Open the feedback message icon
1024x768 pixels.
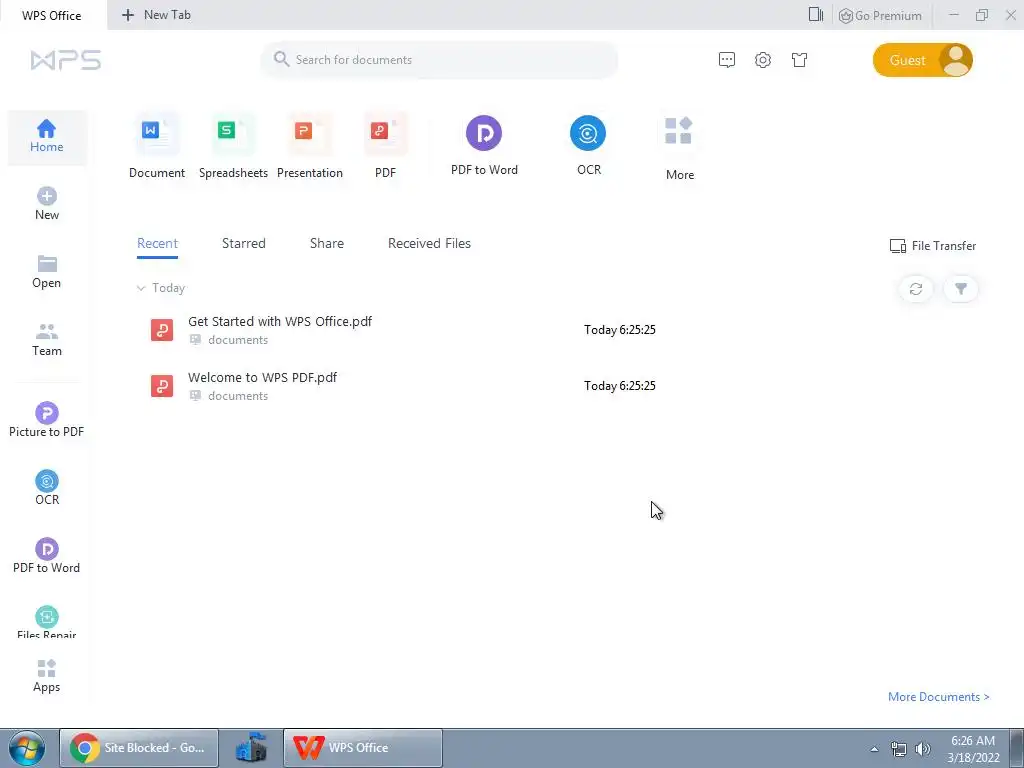coord(726,60)
